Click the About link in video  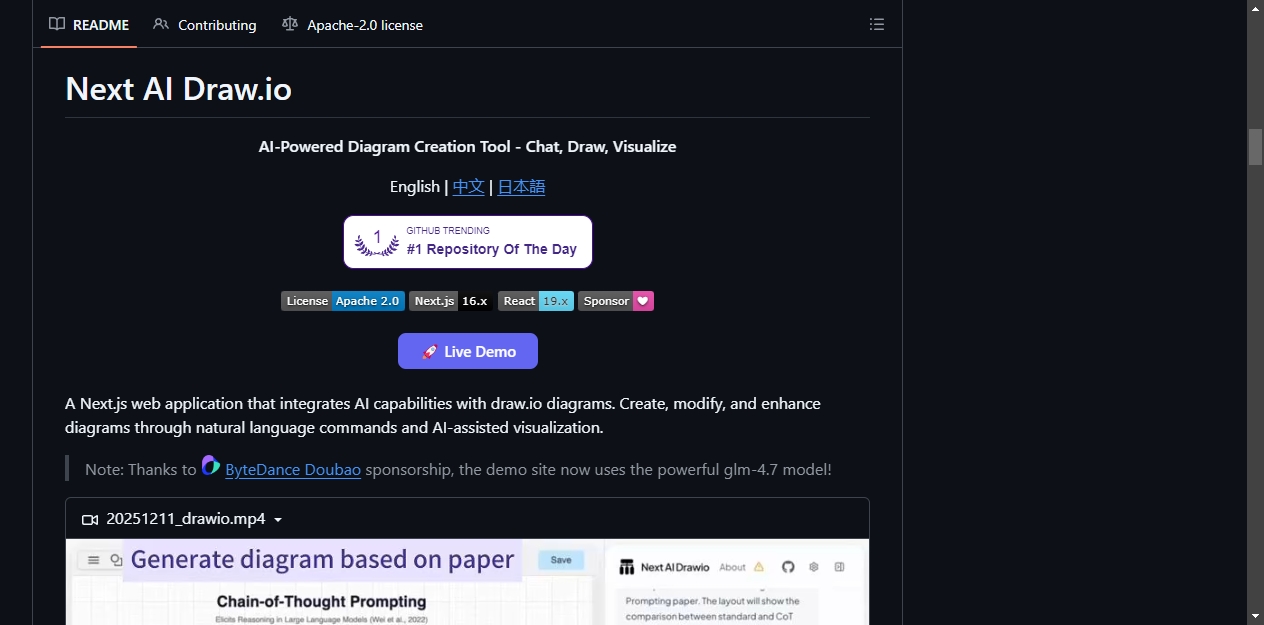click(x=733, y=567)
